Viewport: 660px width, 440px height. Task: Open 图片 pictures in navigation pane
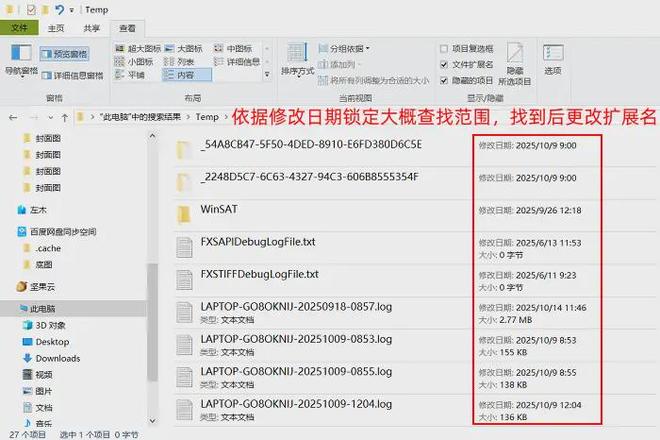tap(38, 391)
